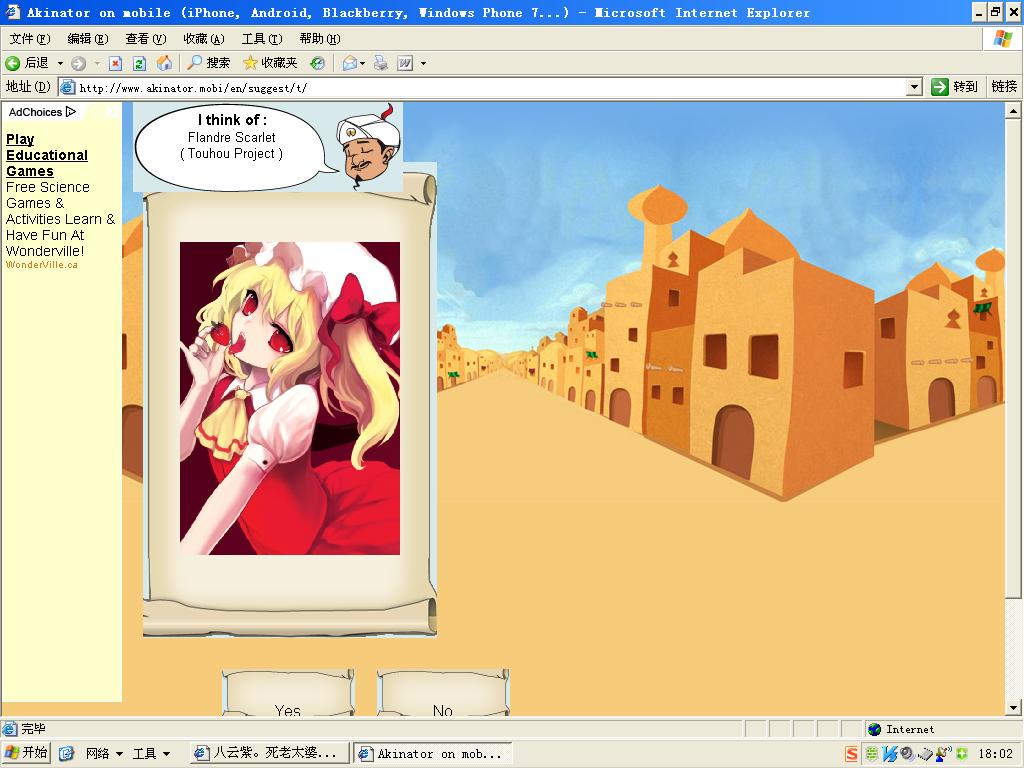1024x768 pixels.
Task: Open the 工具(T) menu in the menu bar
Action: click(262, 39)
